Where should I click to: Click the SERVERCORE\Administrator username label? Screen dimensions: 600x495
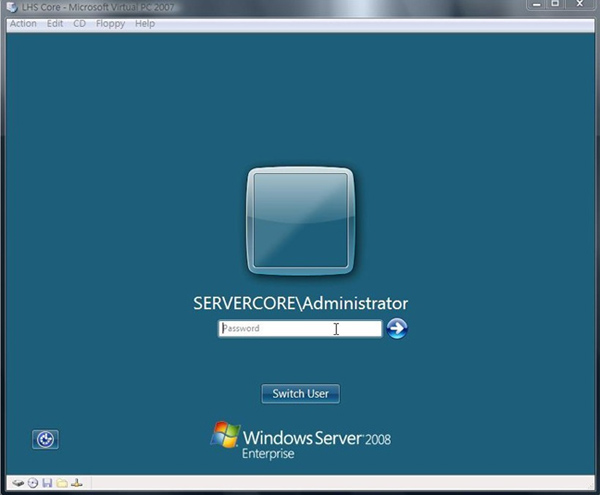300,303
